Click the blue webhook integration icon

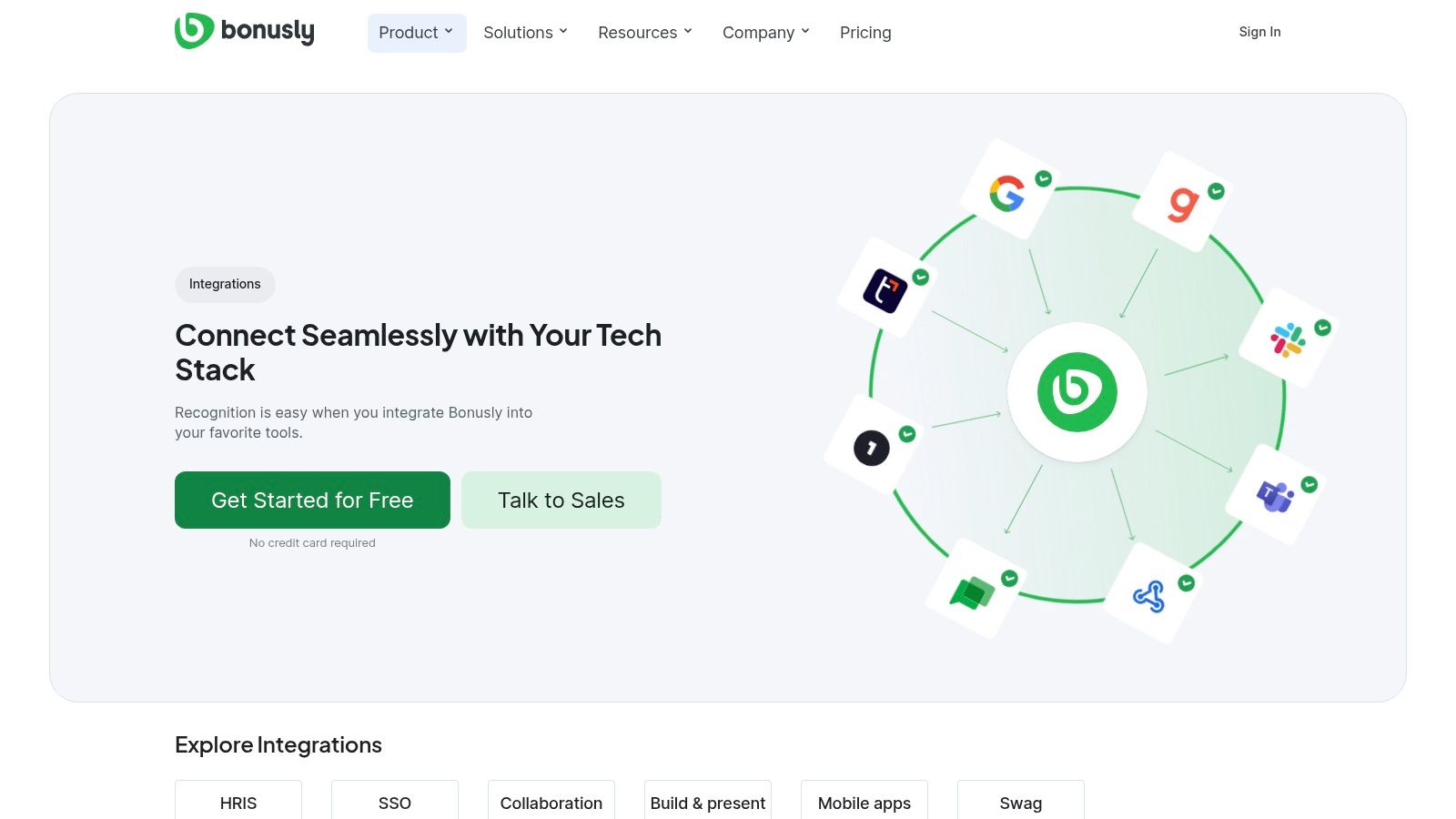[1148, 596]
